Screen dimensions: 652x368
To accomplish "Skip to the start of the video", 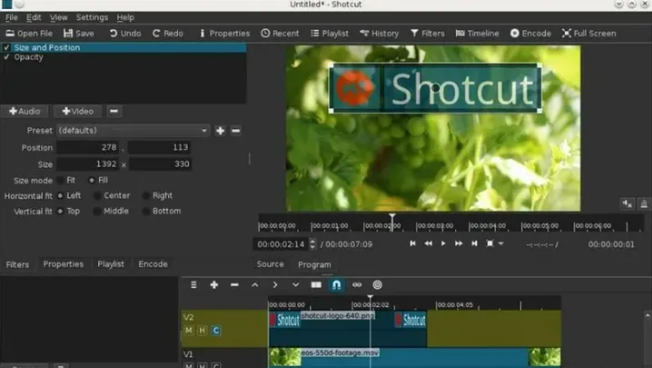I will click(x=412, y=243).
